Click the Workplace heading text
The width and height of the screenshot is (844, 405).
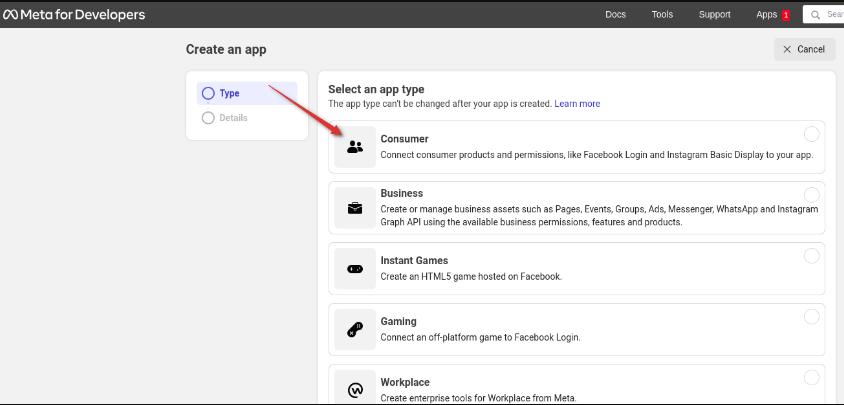click(x=405, y=382)
